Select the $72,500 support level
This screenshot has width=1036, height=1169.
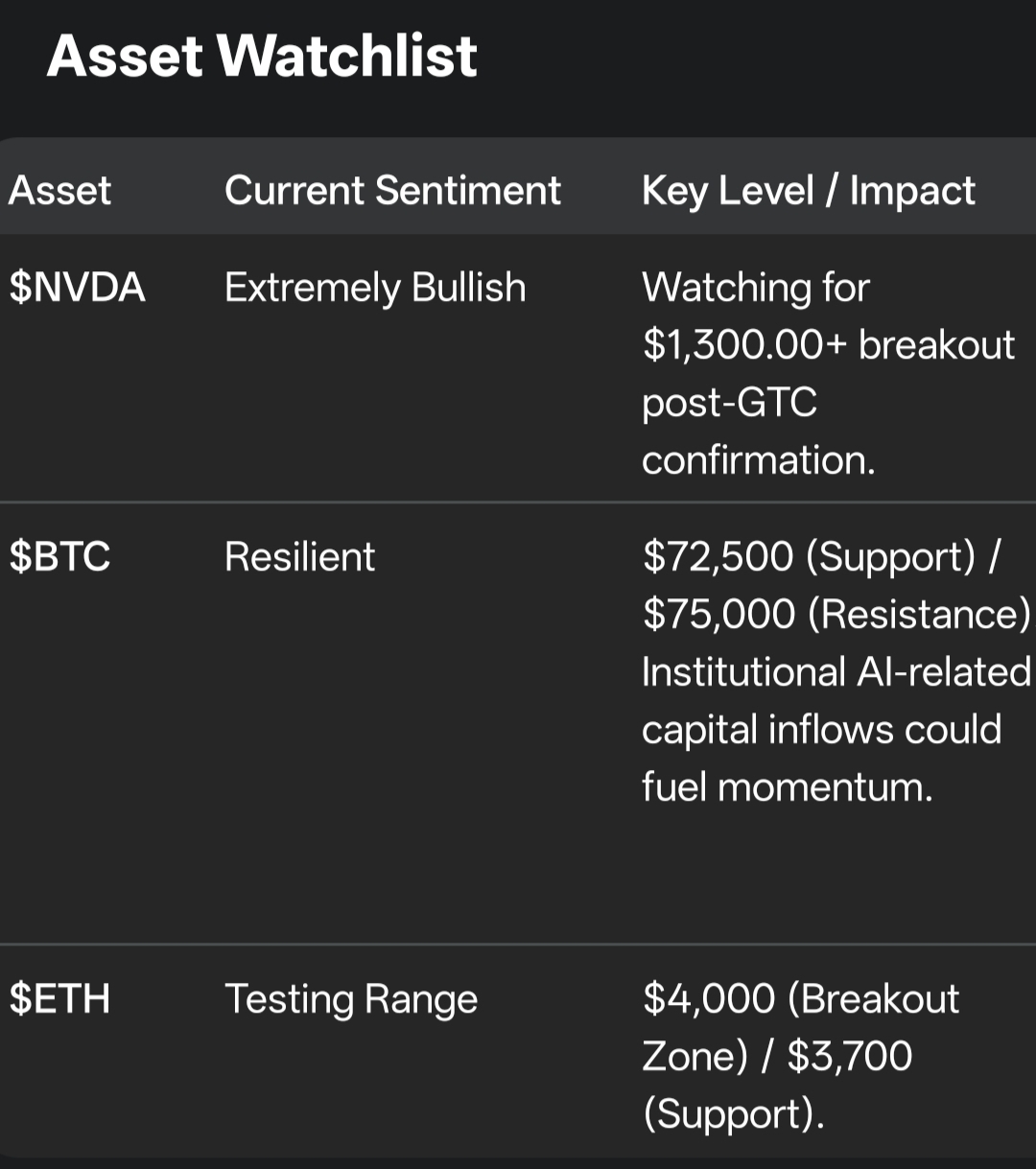coord(718,557)
